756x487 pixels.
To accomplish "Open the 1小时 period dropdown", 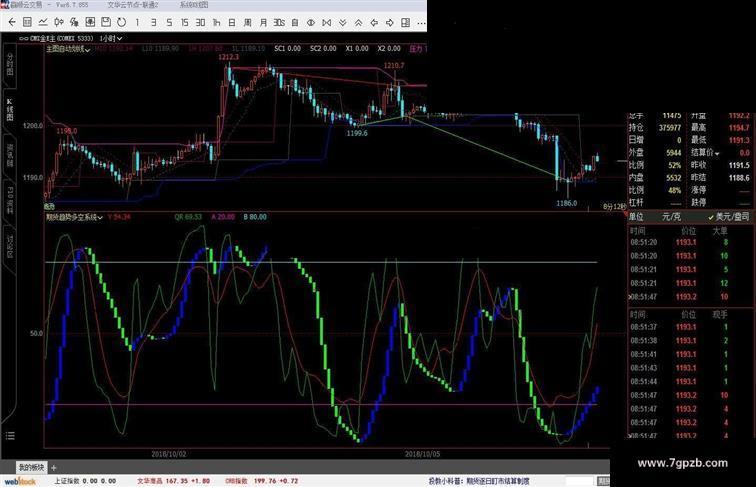I will tap(111, 38).
